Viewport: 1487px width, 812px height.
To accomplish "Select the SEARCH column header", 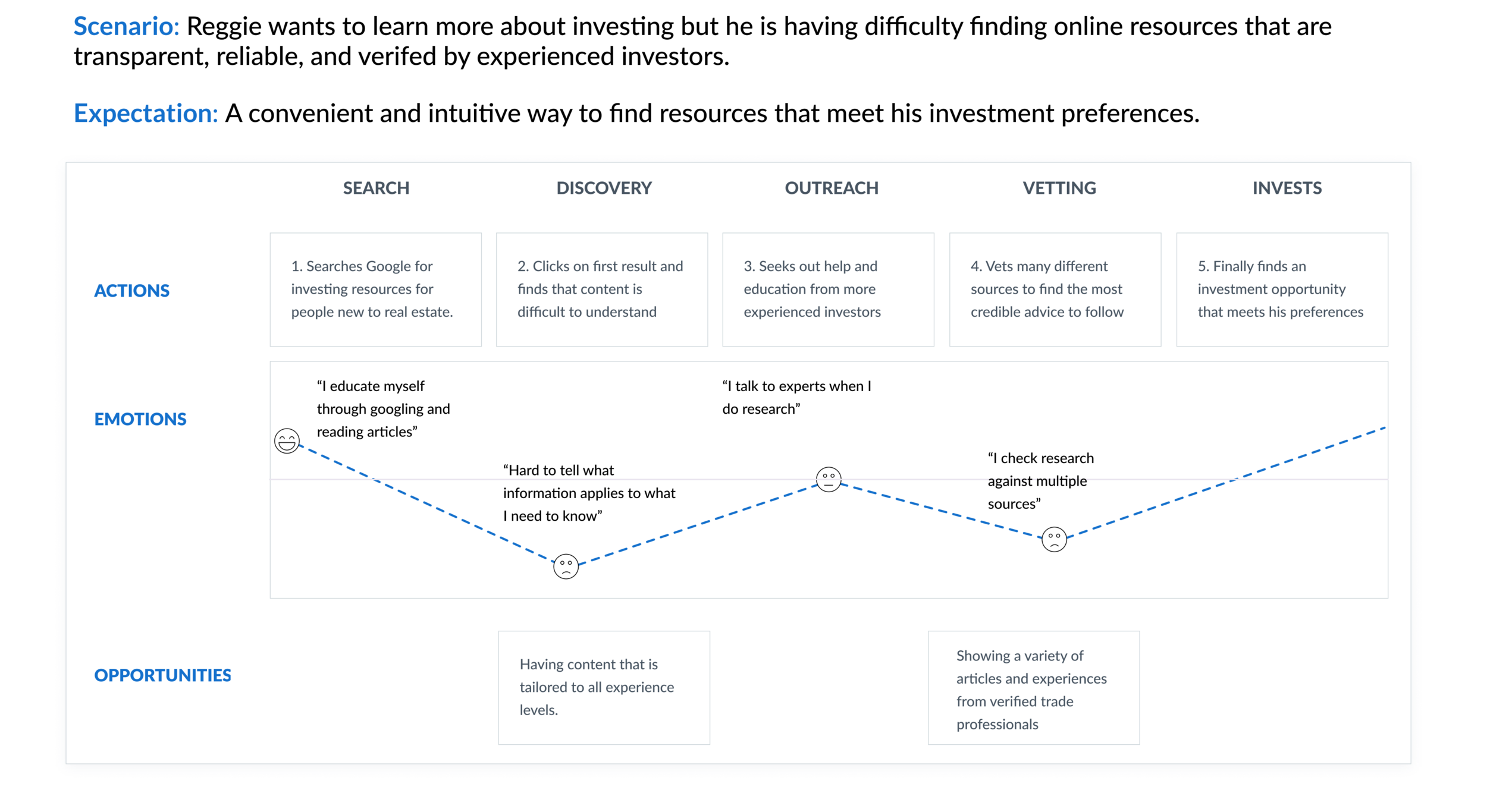I will tap(376, 188).
